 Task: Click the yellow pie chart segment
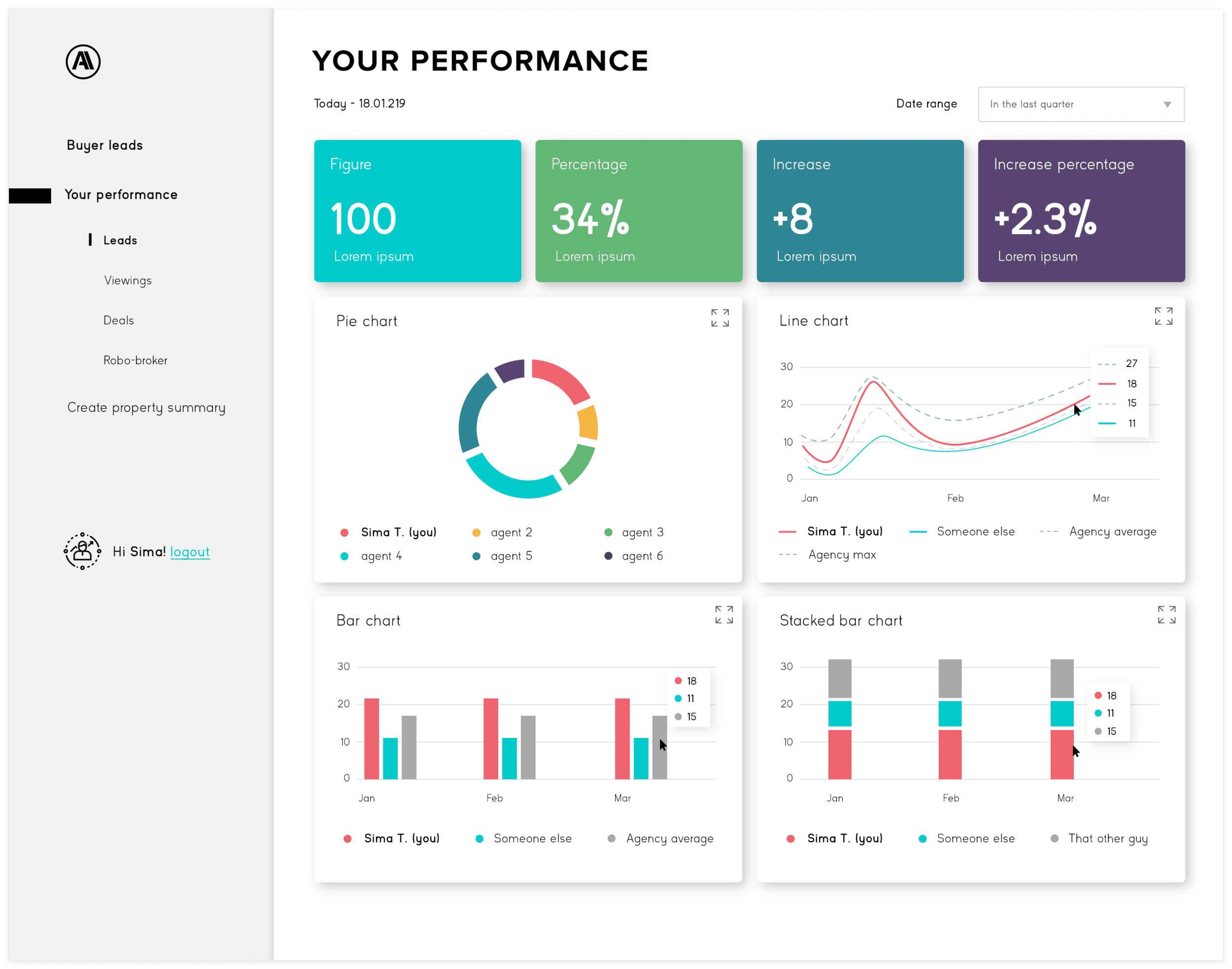pos(588,422)
